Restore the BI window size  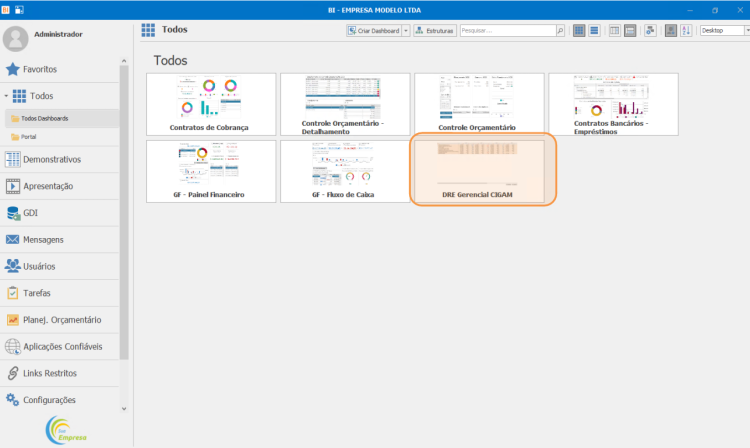click(x=715, y=10)
